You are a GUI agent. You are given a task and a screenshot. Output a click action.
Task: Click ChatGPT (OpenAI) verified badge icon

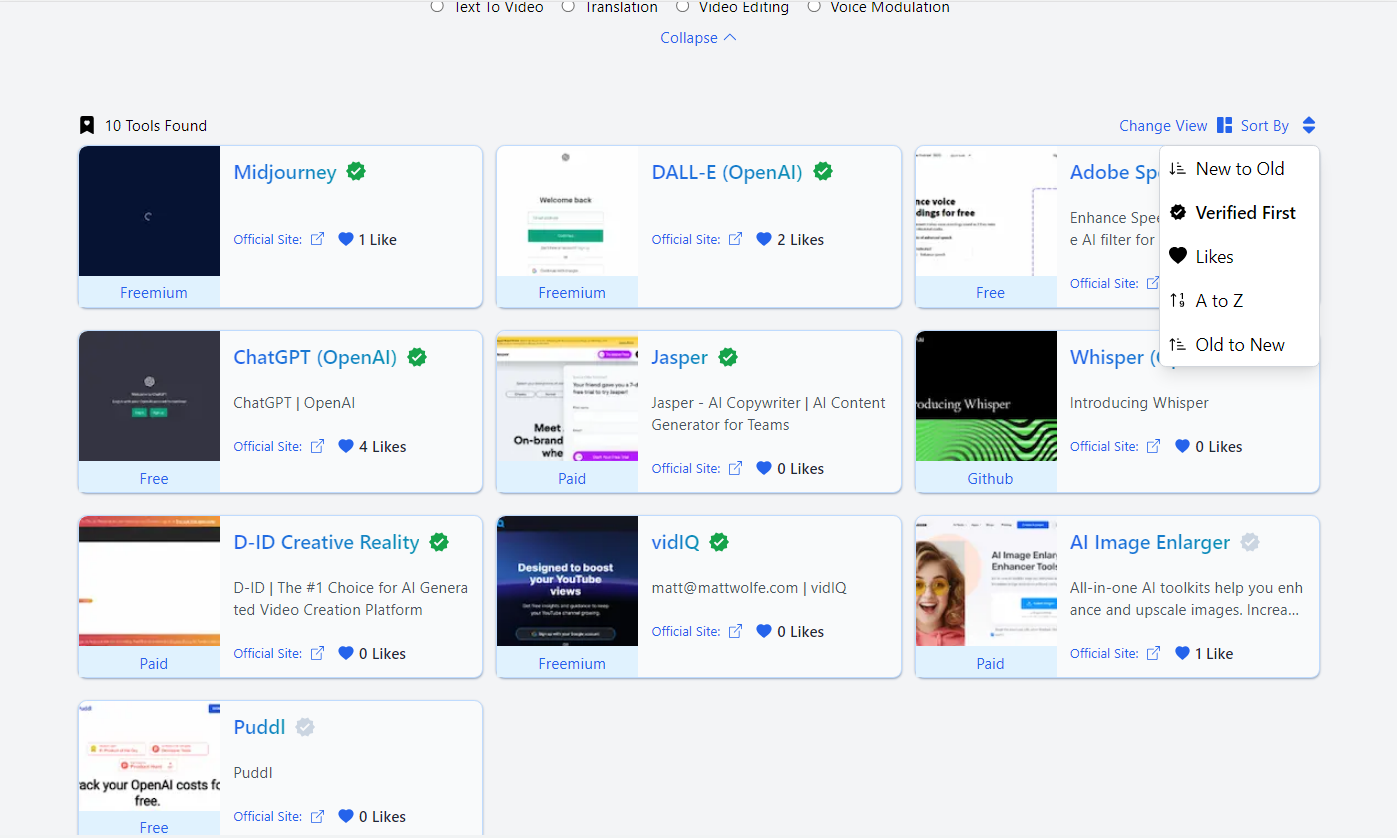(417, 357)
